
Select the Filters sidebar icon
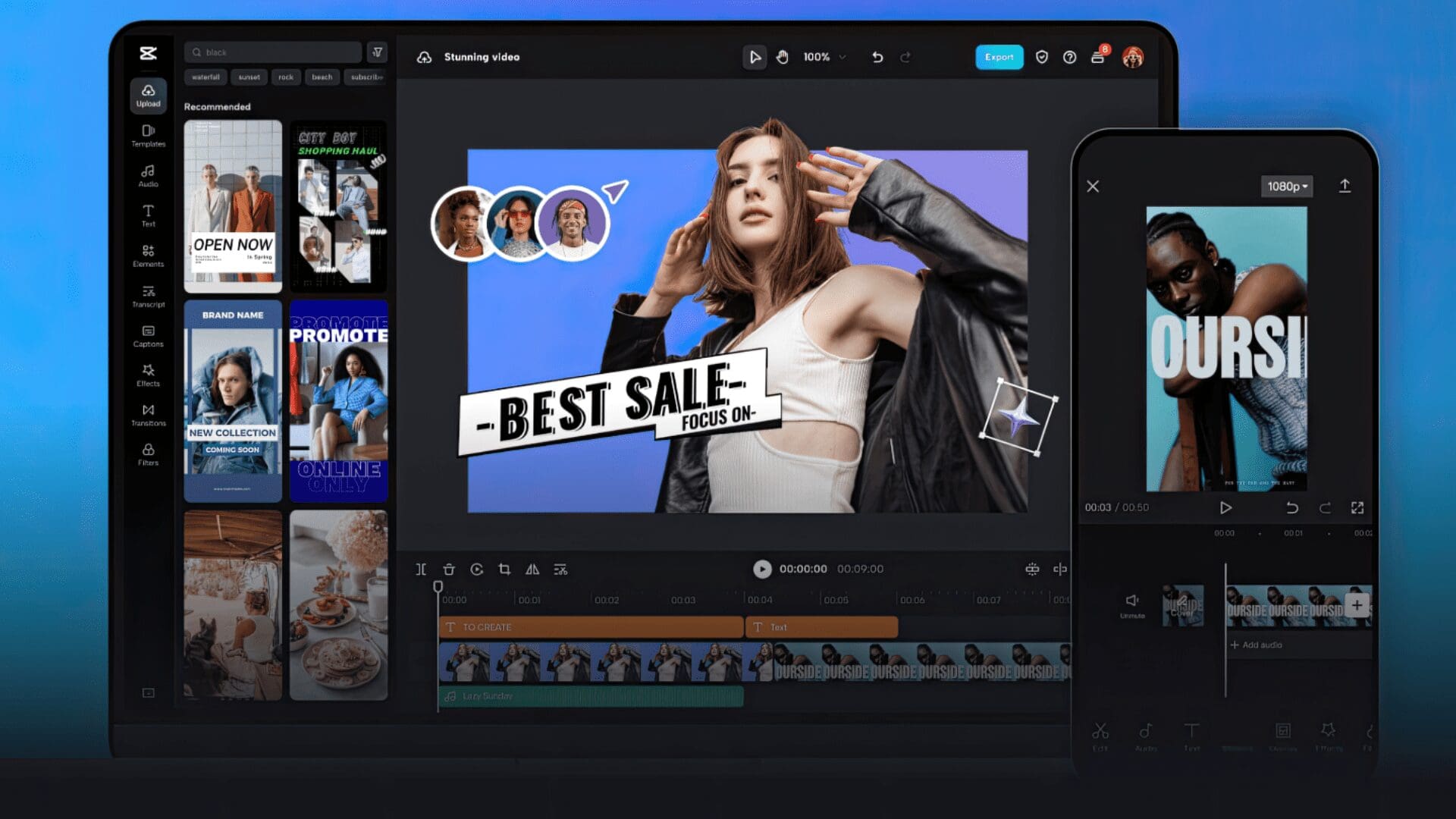coord(148,453)
